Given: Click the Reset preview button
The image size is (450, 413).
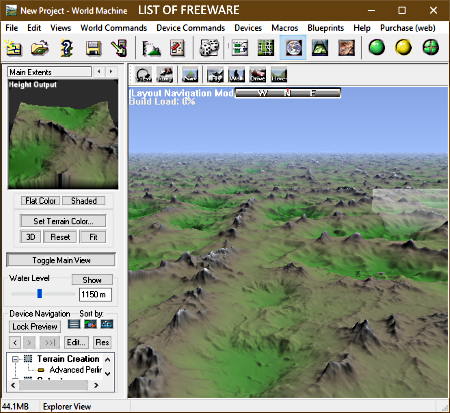Looking at the screenshot, I should click(60, 237).
